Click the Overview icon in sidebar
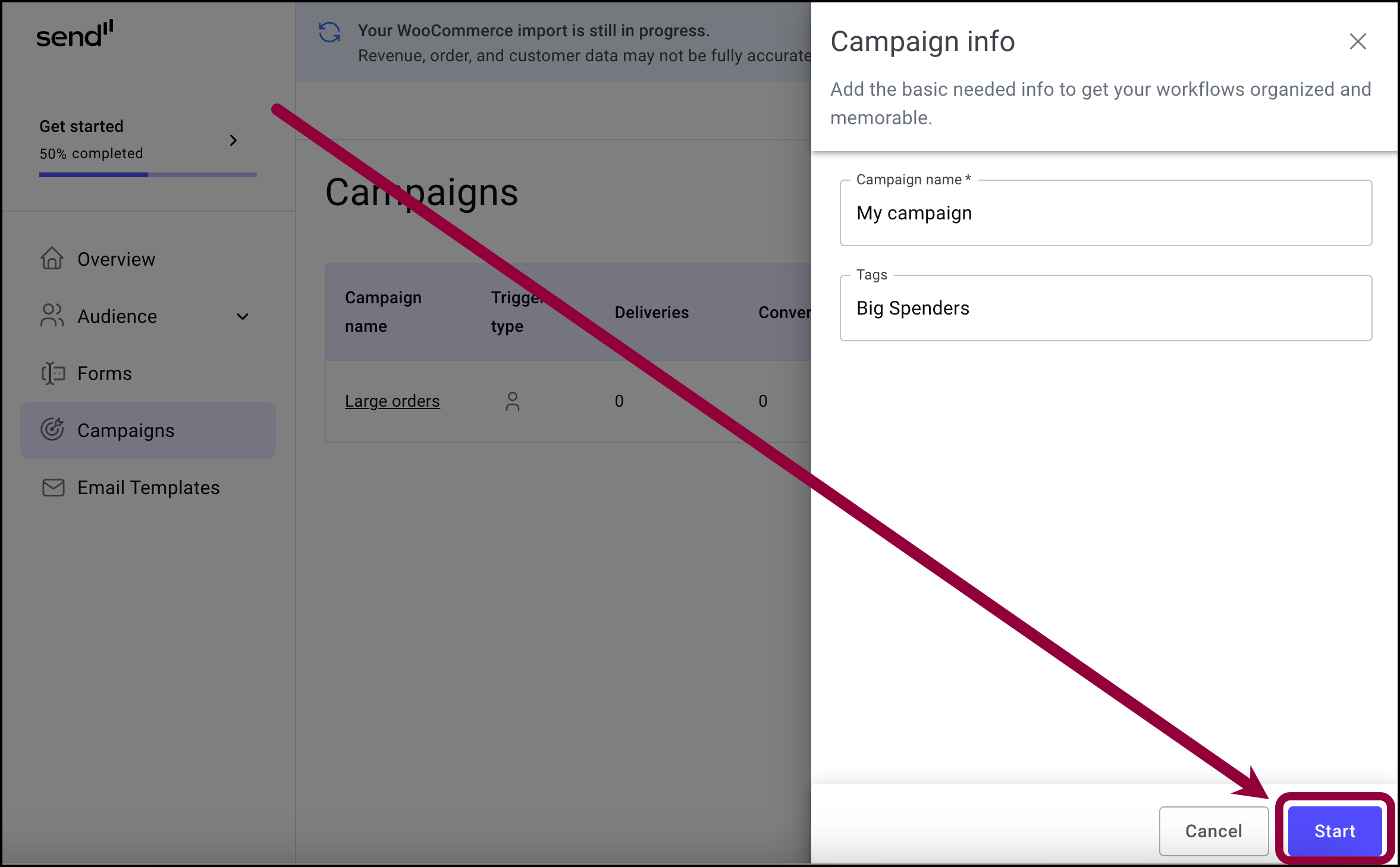This screenshot has width=1400, height=867. pyautogui.click(x=51, y=258)
